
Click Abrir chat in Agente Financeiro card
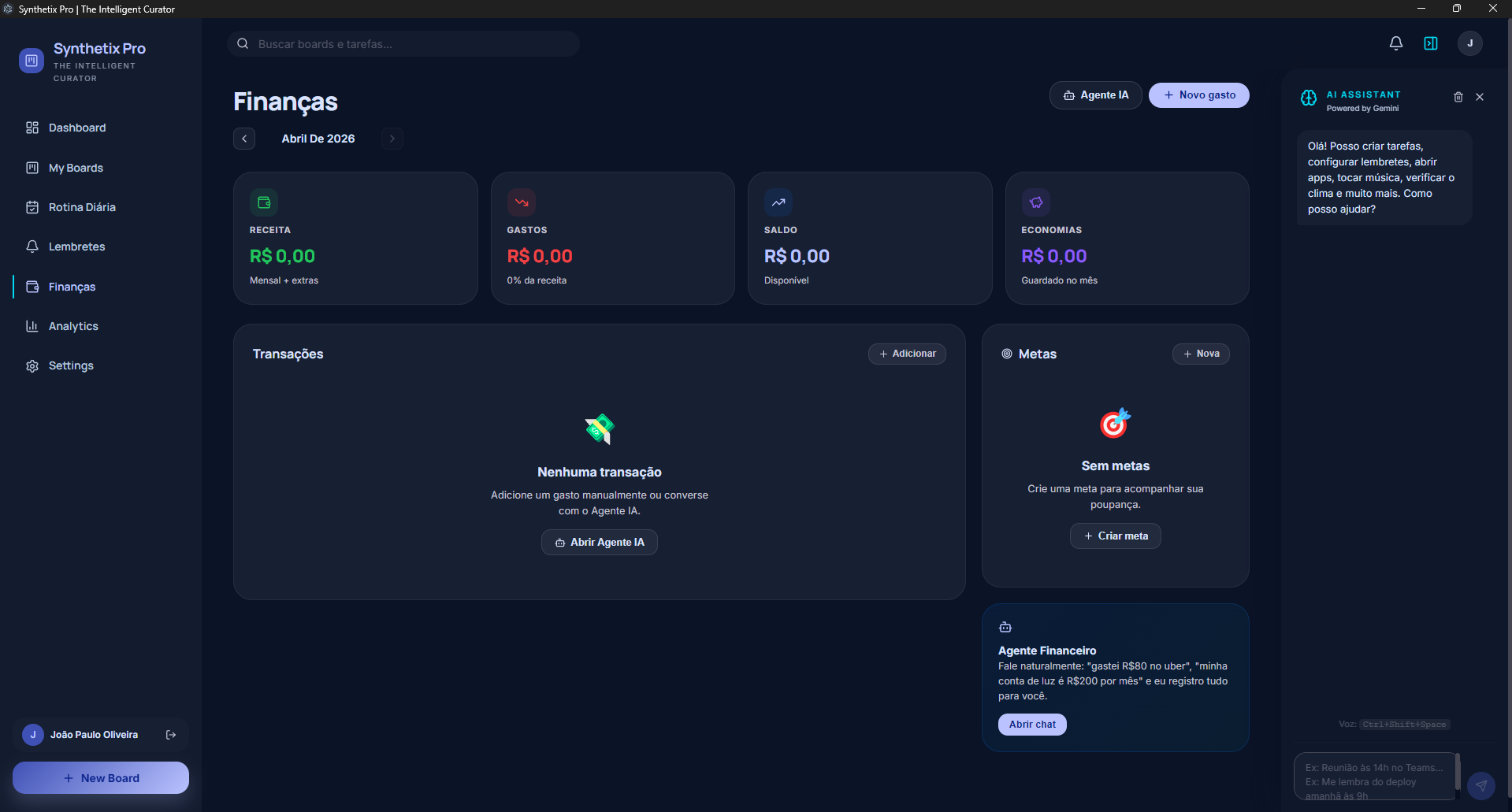(x=1032, y=725)
